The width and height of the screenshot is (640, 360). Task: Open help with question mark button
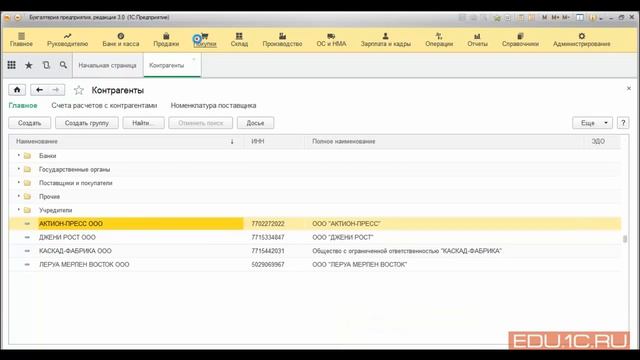(x=623, y=123)
